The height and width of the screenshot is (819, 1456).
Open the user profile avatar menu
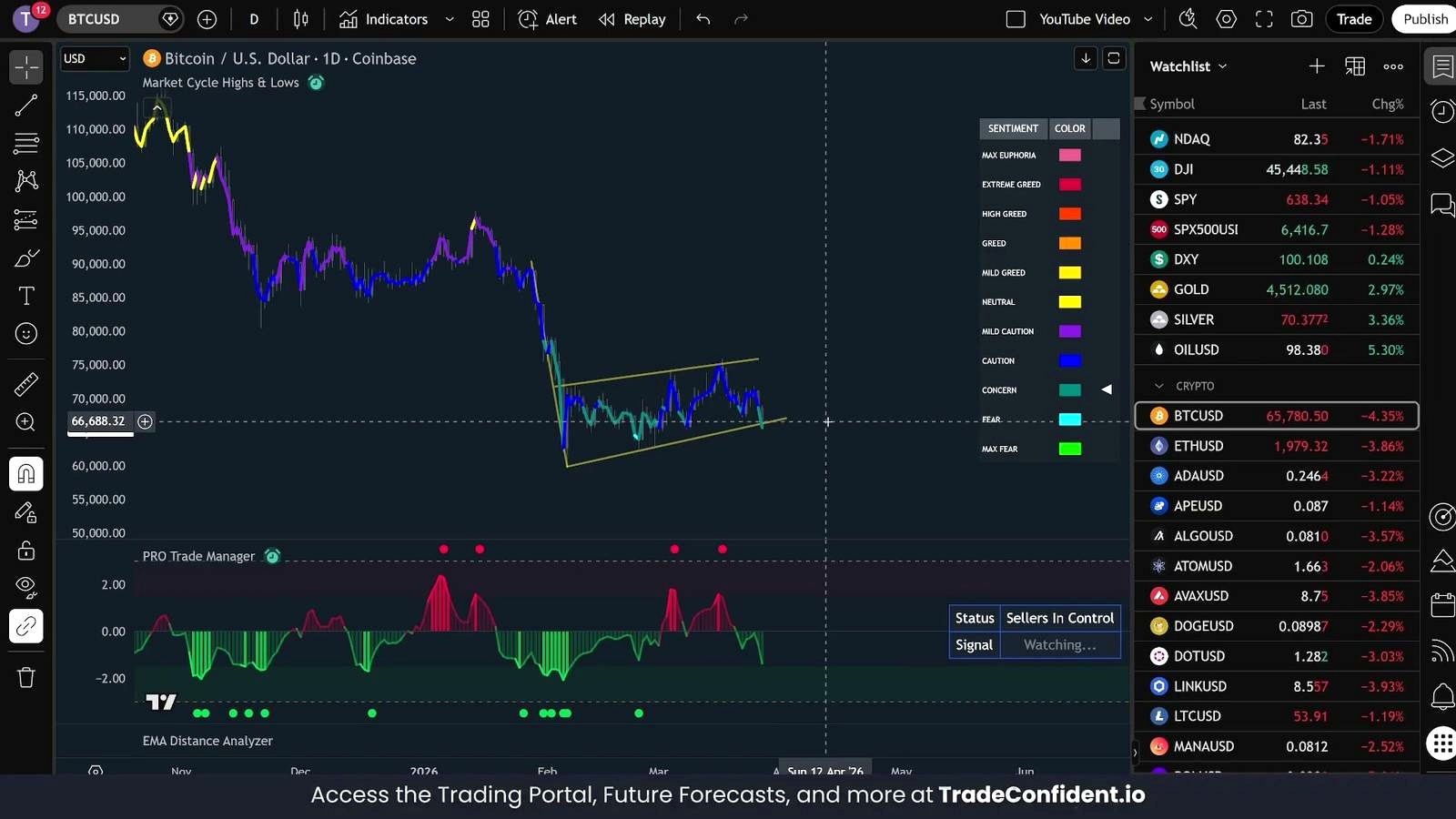[x=26, y=18]
